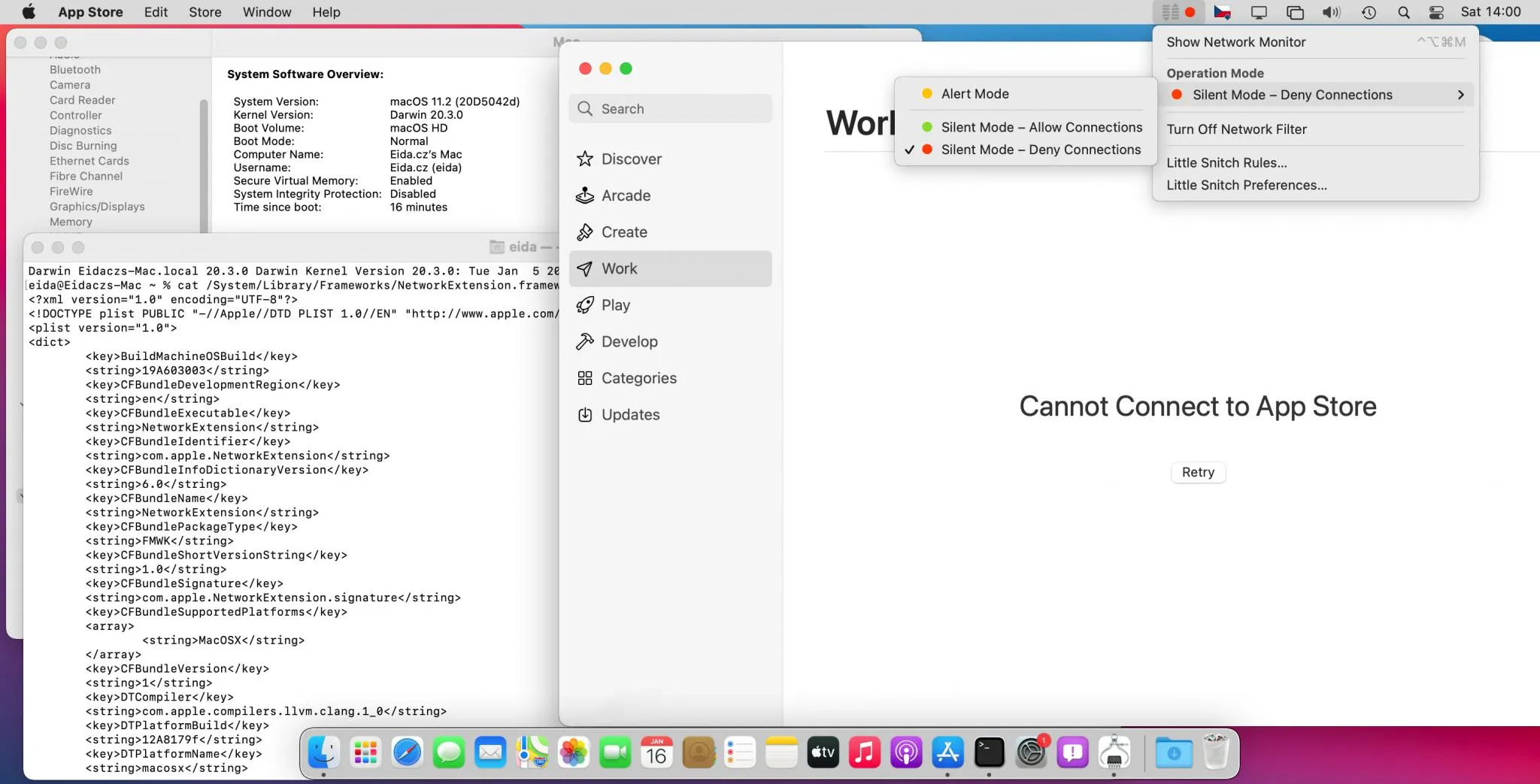Open Launchpad from the Dock
Image resolution: width=1540 pixels, height=784 pixels.
[365, 752]
